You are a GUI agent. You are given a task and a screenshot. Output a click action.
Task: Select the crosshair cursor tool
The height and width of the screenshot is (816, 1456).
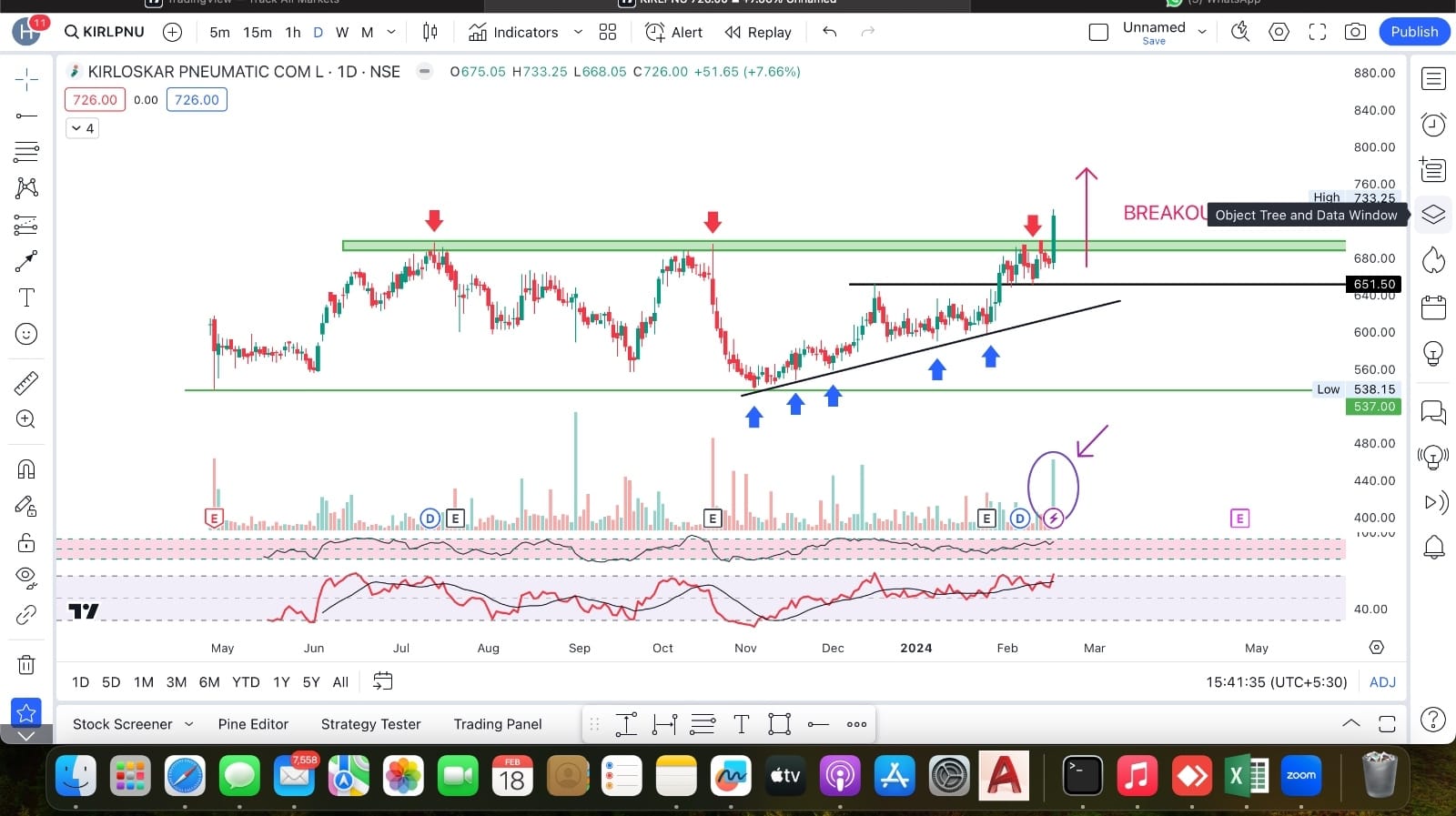tap(26, 80)
